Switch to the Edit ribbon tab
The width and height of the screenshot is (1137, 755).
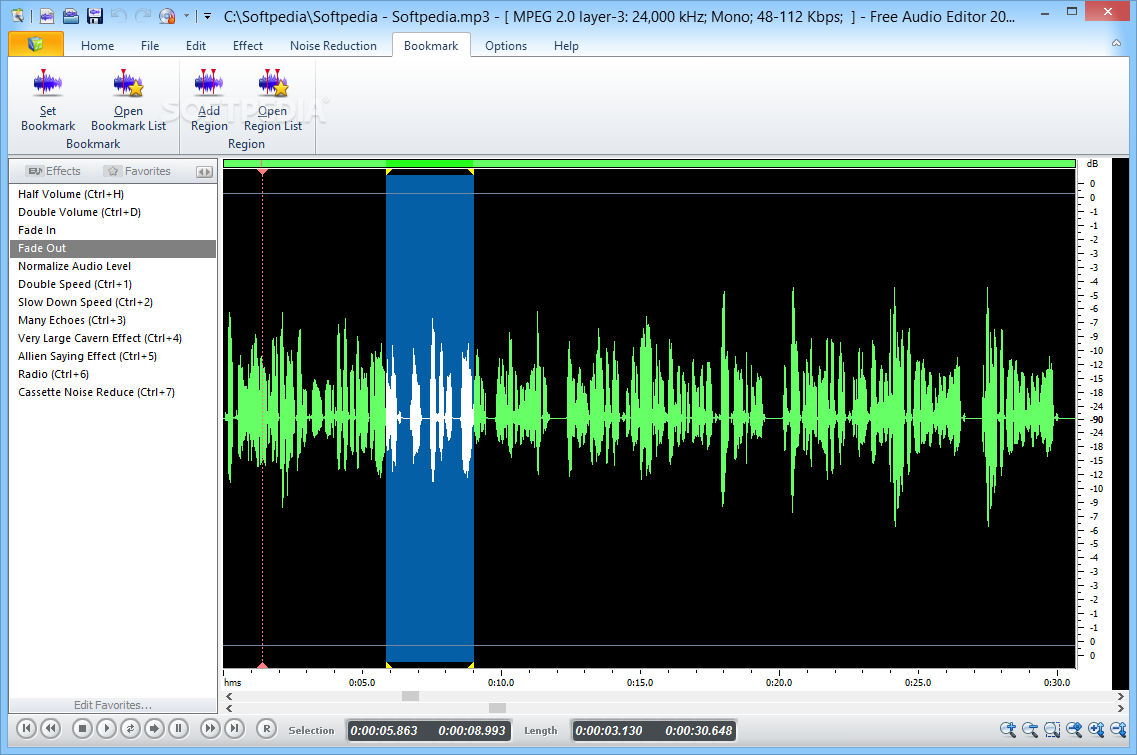tap(196, 46)
